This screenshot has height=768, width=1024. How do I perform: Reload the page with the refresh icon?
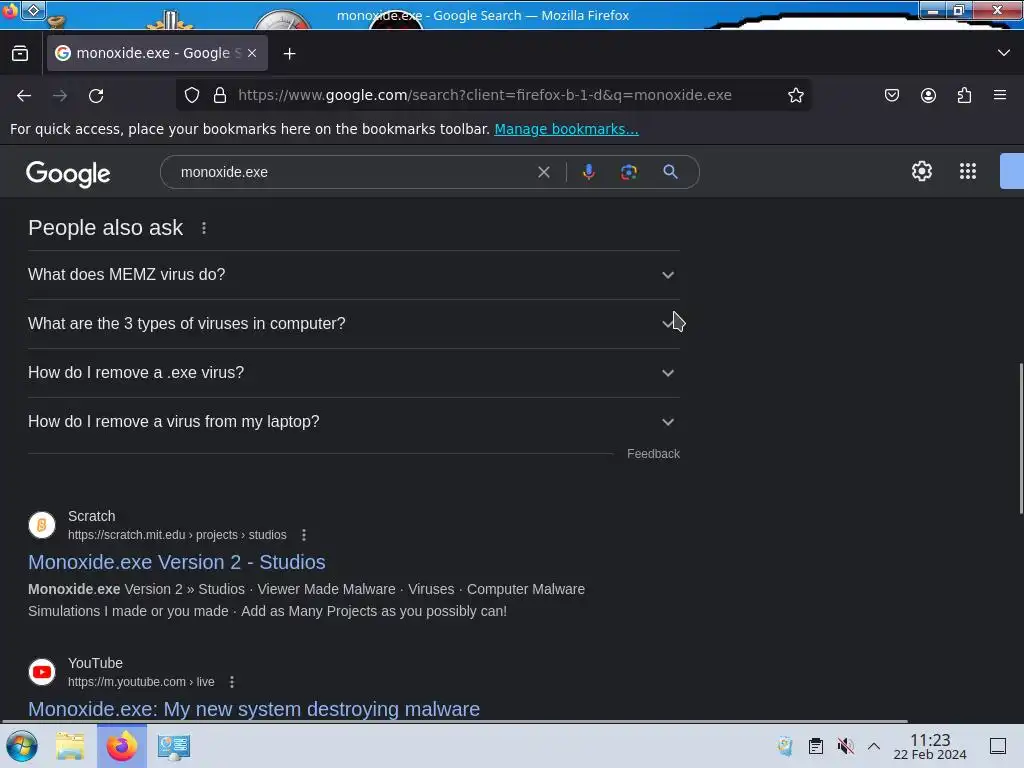click(x=96, y=95)
